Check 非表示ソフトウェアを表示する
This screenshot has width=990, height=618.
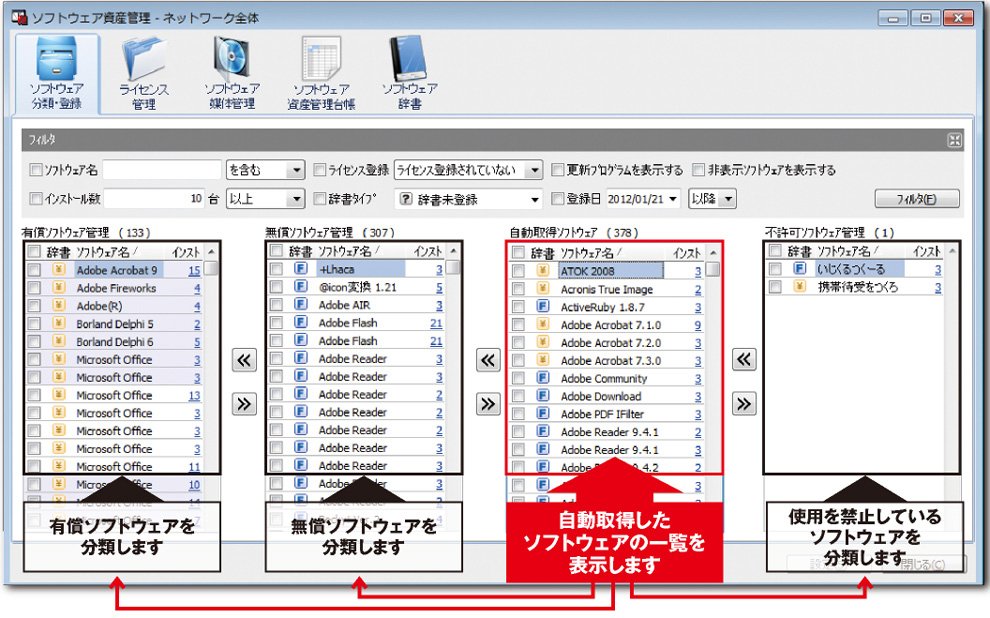click(698, 170)
